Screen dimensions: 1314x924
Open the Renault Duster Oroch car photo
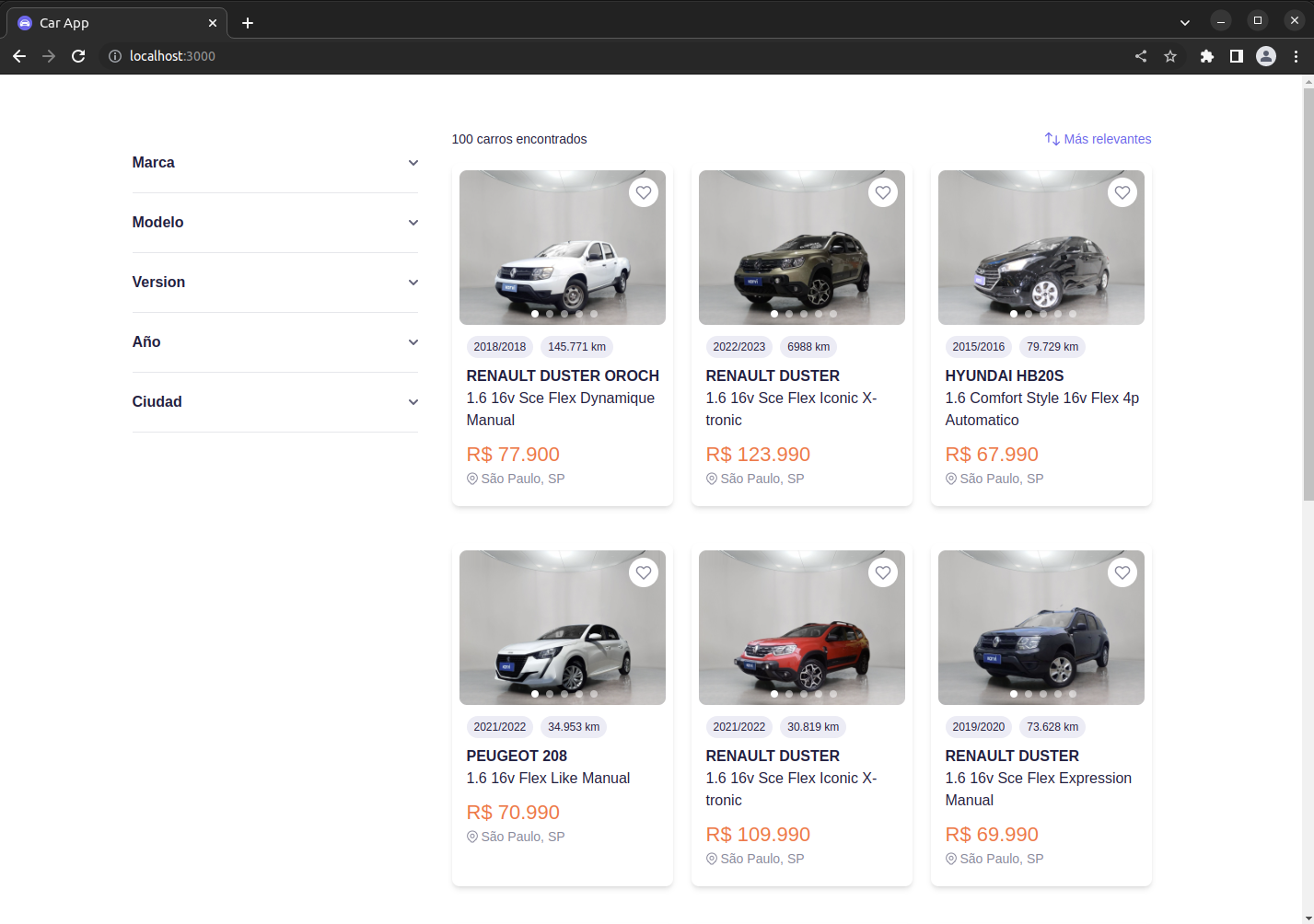563,248
